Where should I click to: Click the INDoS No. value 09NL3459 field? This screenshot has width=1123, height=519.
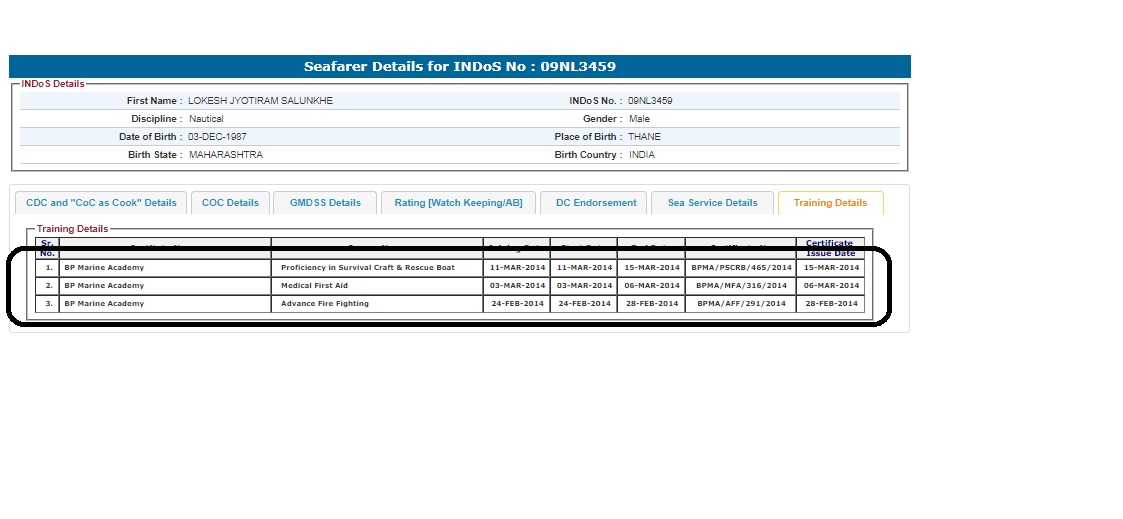coord(651,101)
